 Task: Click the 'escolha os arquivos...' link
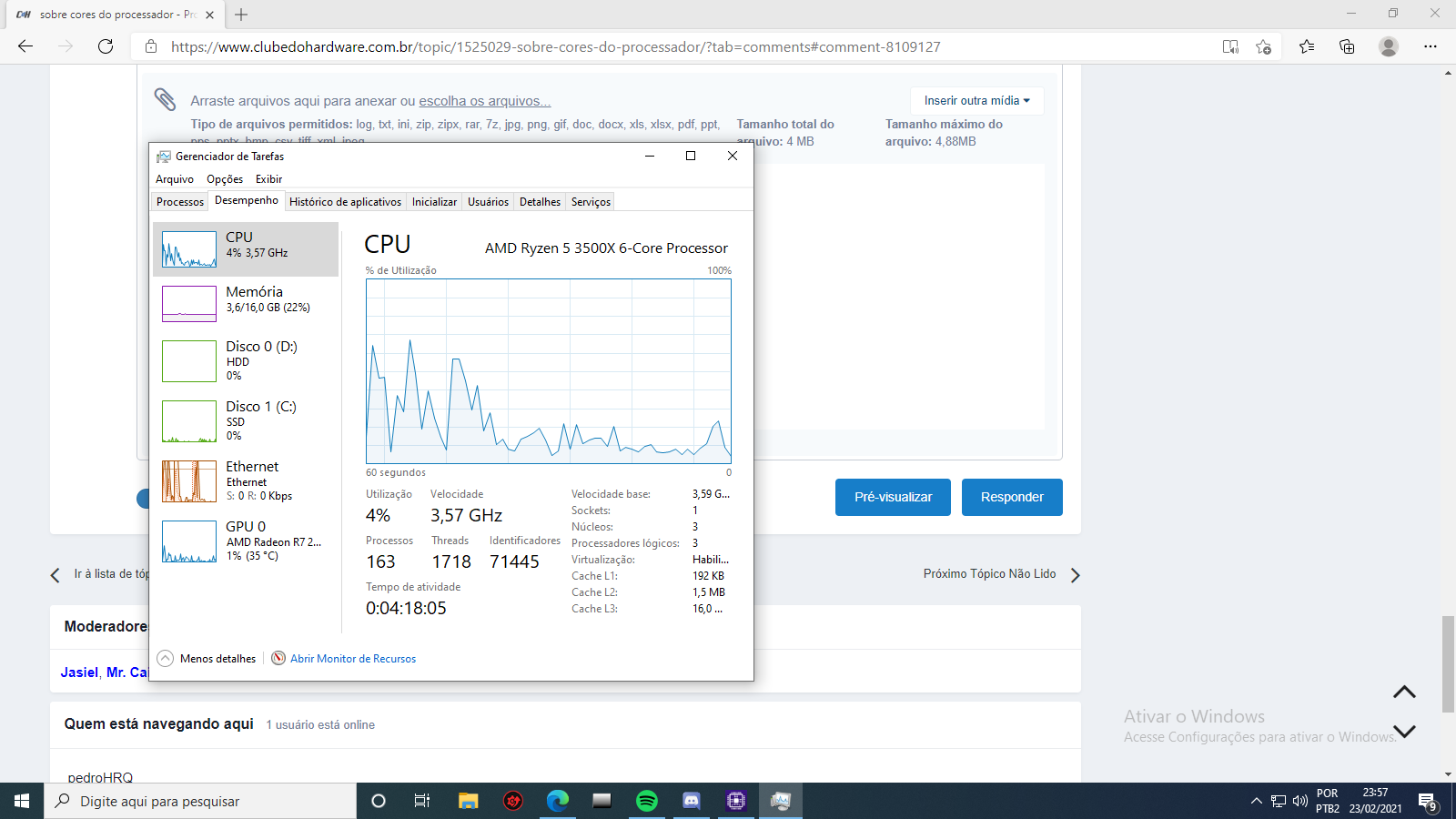[x=484, y=101]
